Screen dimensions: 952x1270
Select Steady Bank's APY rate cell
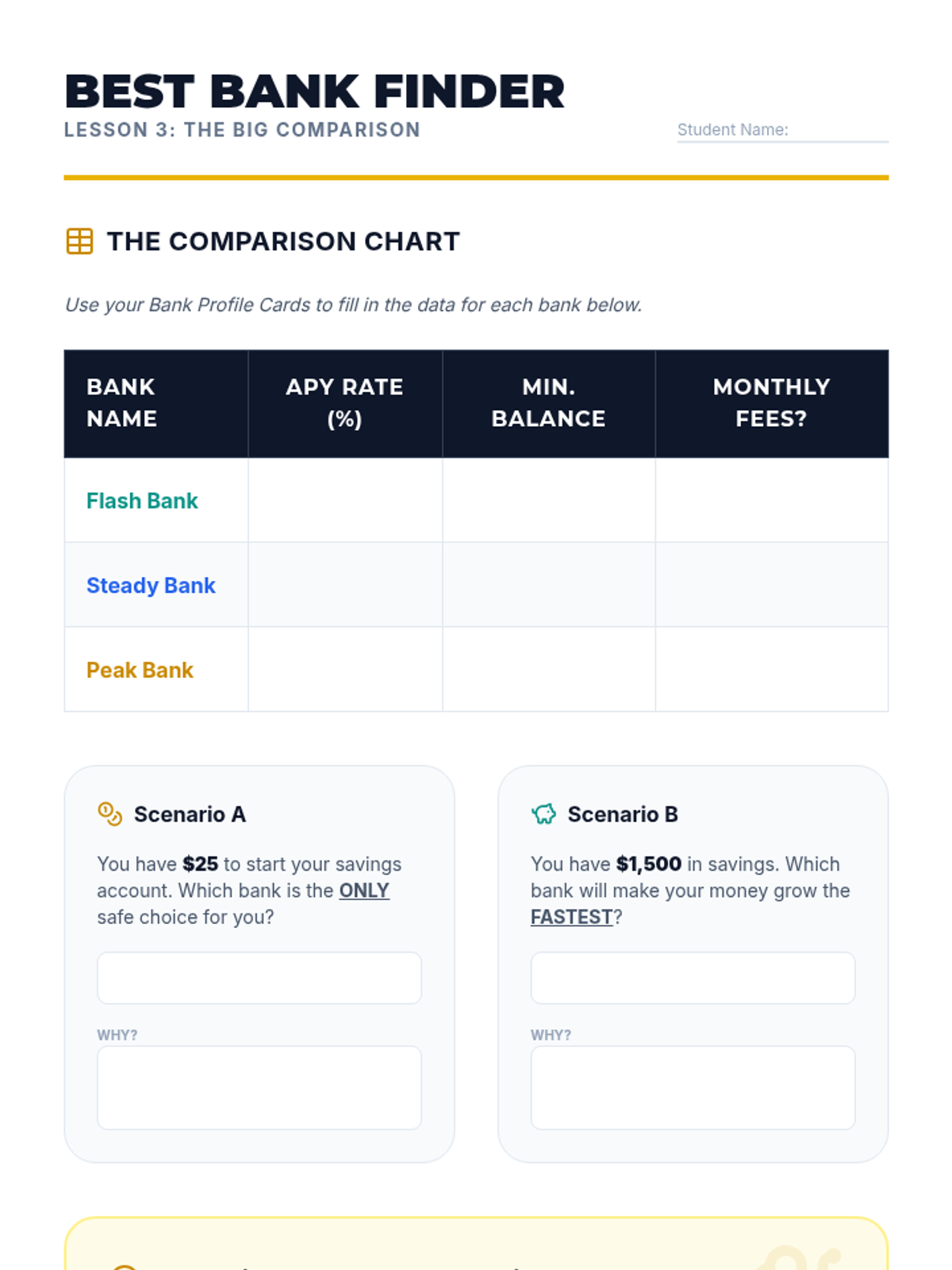pyautogui.click(x=345, y=585)
